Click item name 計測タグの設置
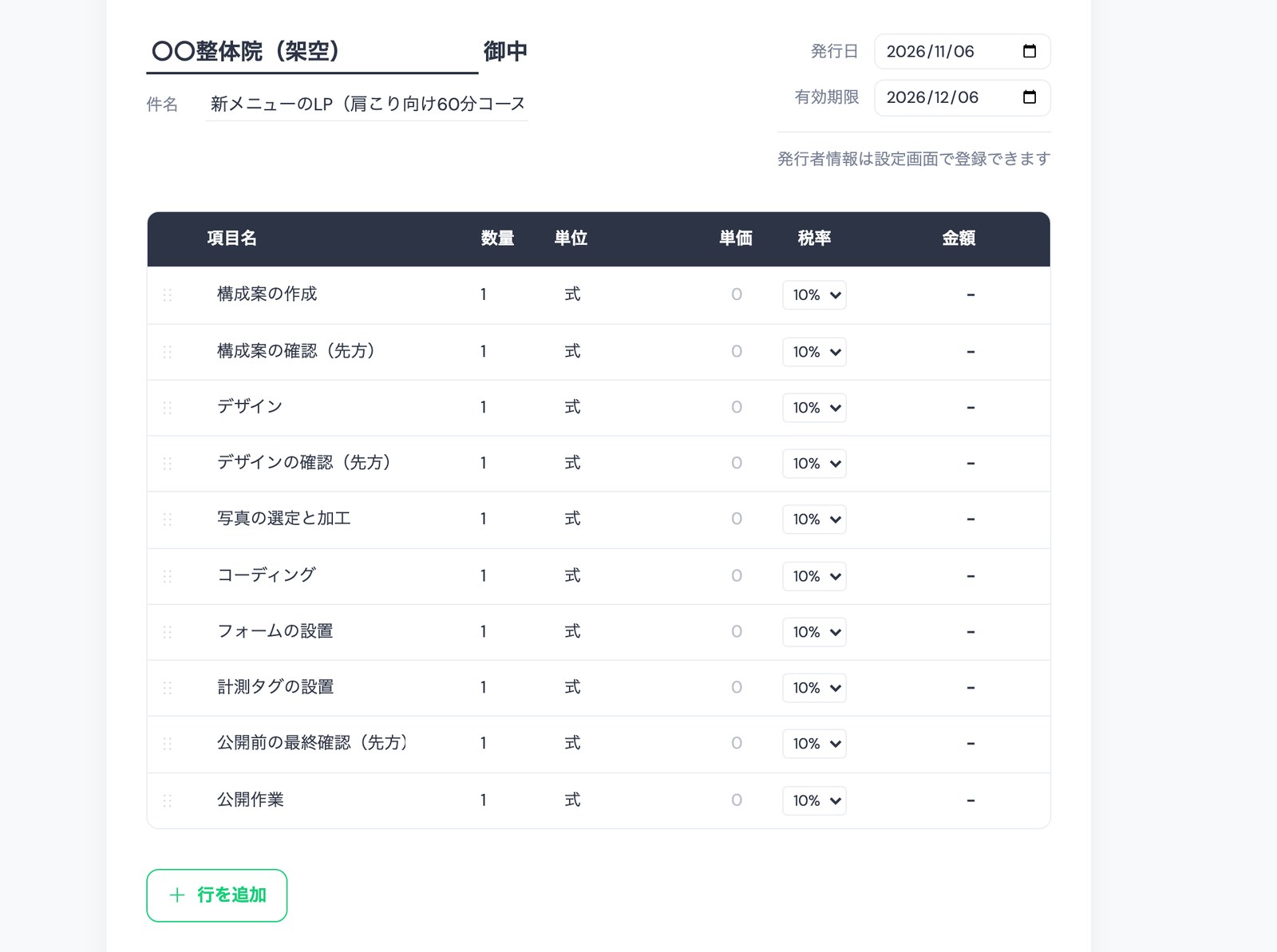The image size is (1277, 952). pos(275,687)
